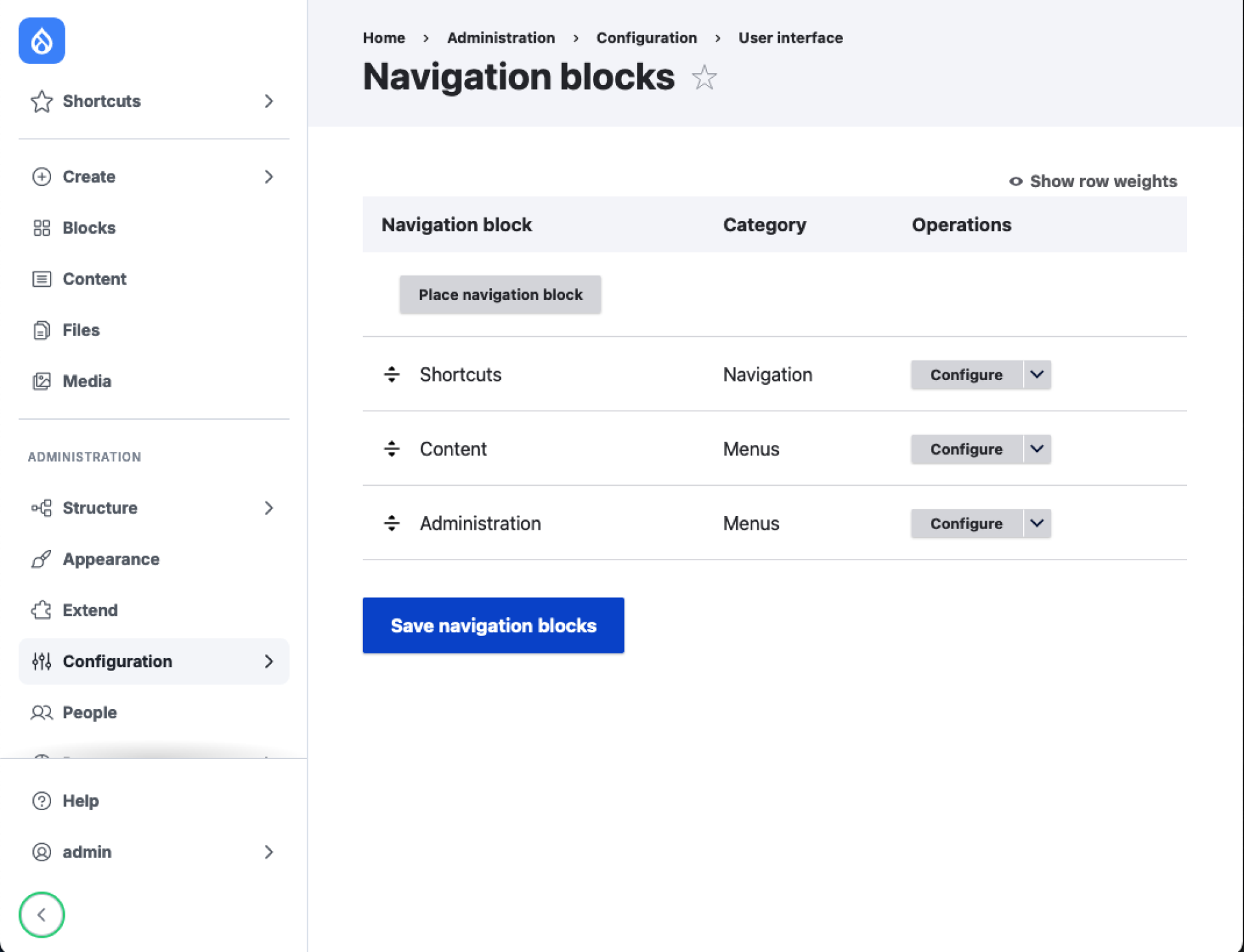
Task: Click Place navigation block
Action: tap(500, 294)
